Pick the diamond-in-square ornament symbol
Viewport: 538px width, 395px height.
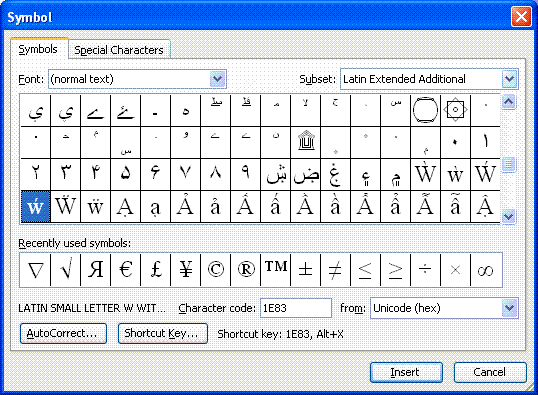tap(456, 111)
